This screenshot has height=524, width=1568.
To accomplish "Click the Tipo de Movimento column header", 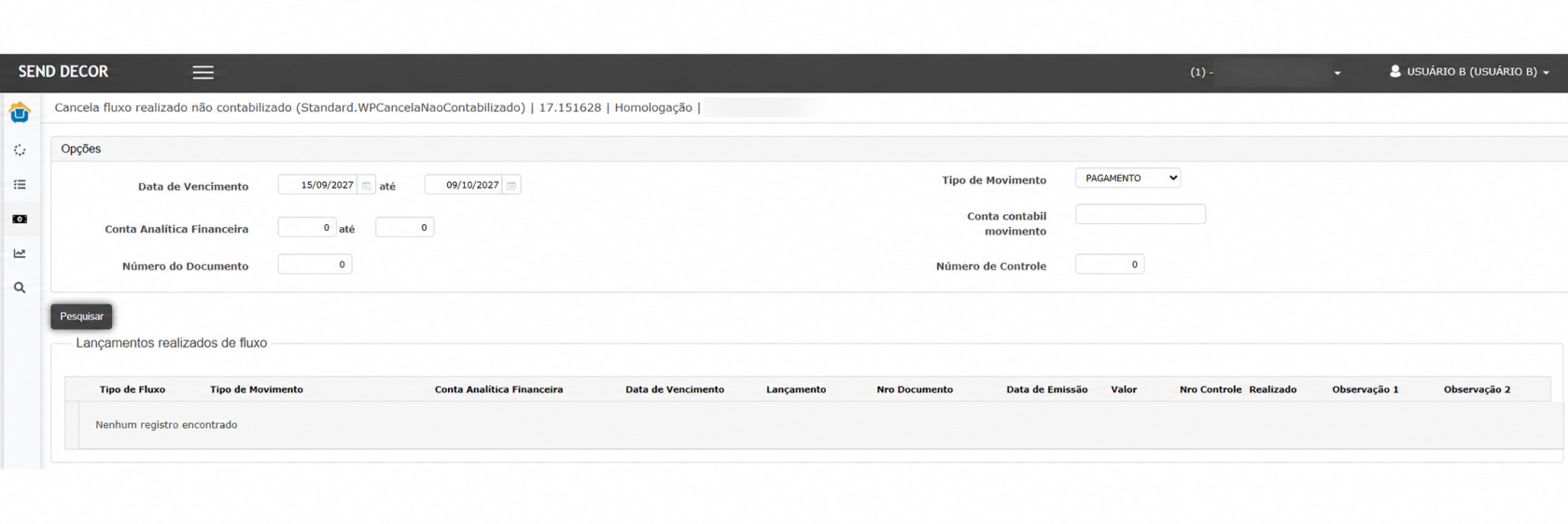I will [x=257, y=389].
